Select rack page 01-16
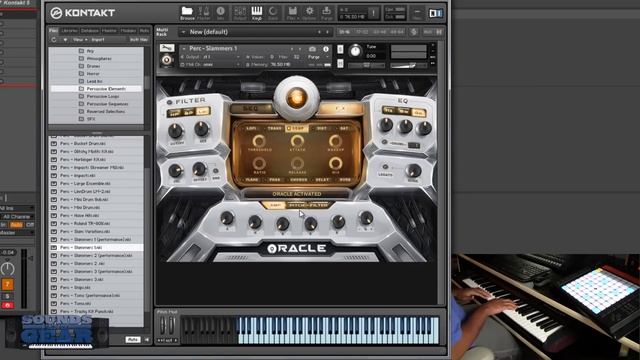This screenshot has width=640, height=360. coord(344,32)
